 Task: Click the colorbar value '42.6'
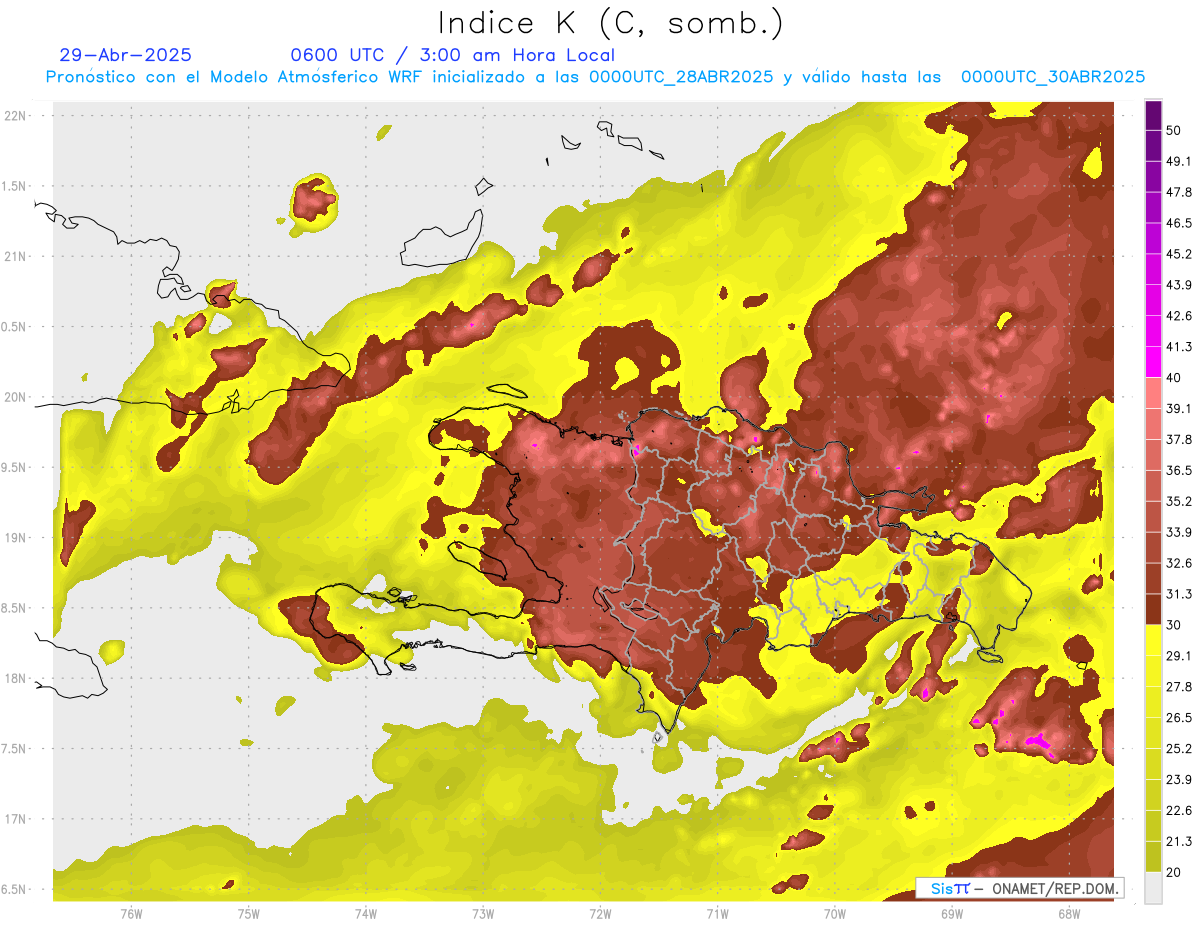pos(1179,316)
